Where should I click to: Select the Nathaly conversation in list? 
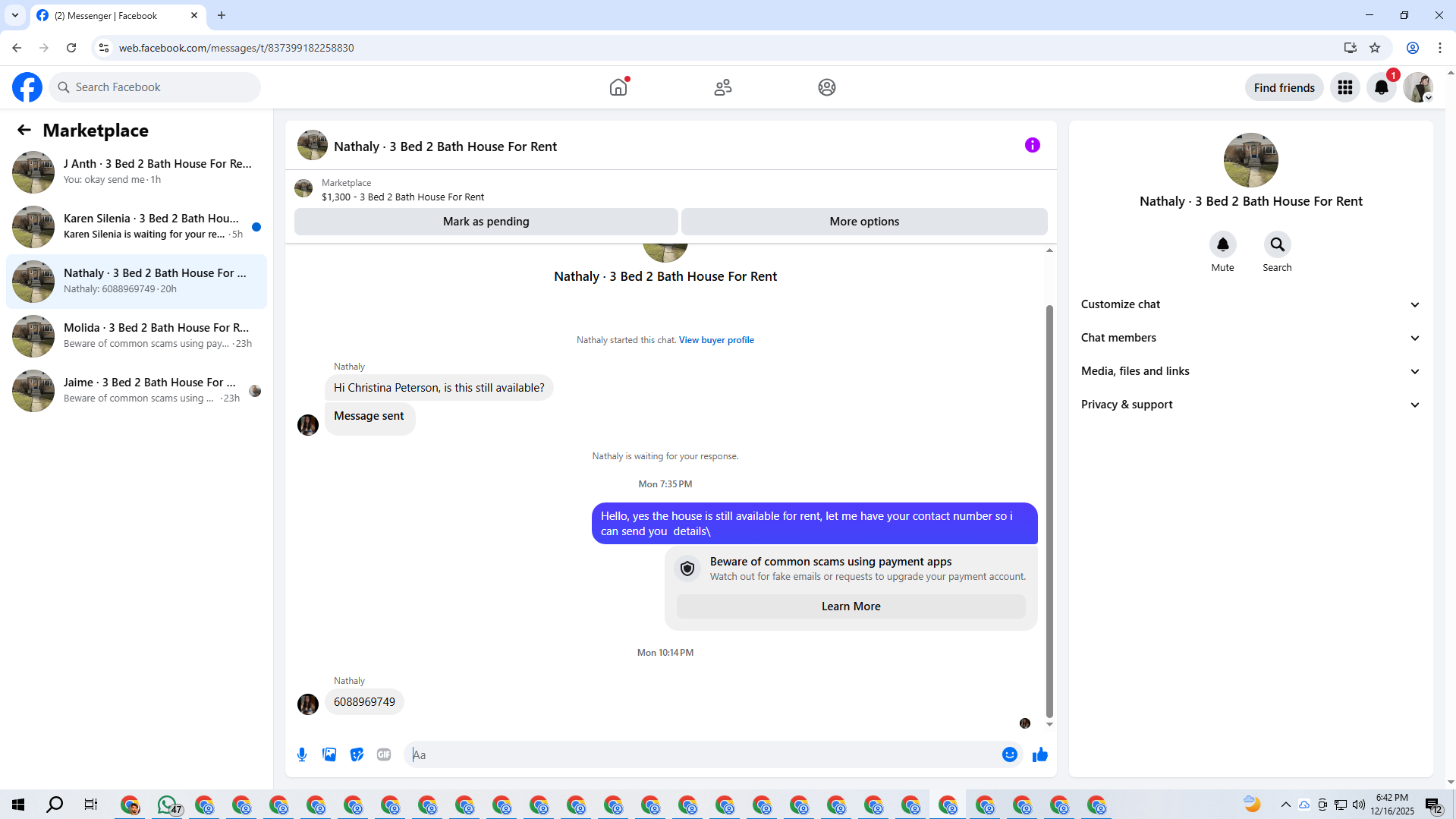pyautogui.click(x=137, y=282)
